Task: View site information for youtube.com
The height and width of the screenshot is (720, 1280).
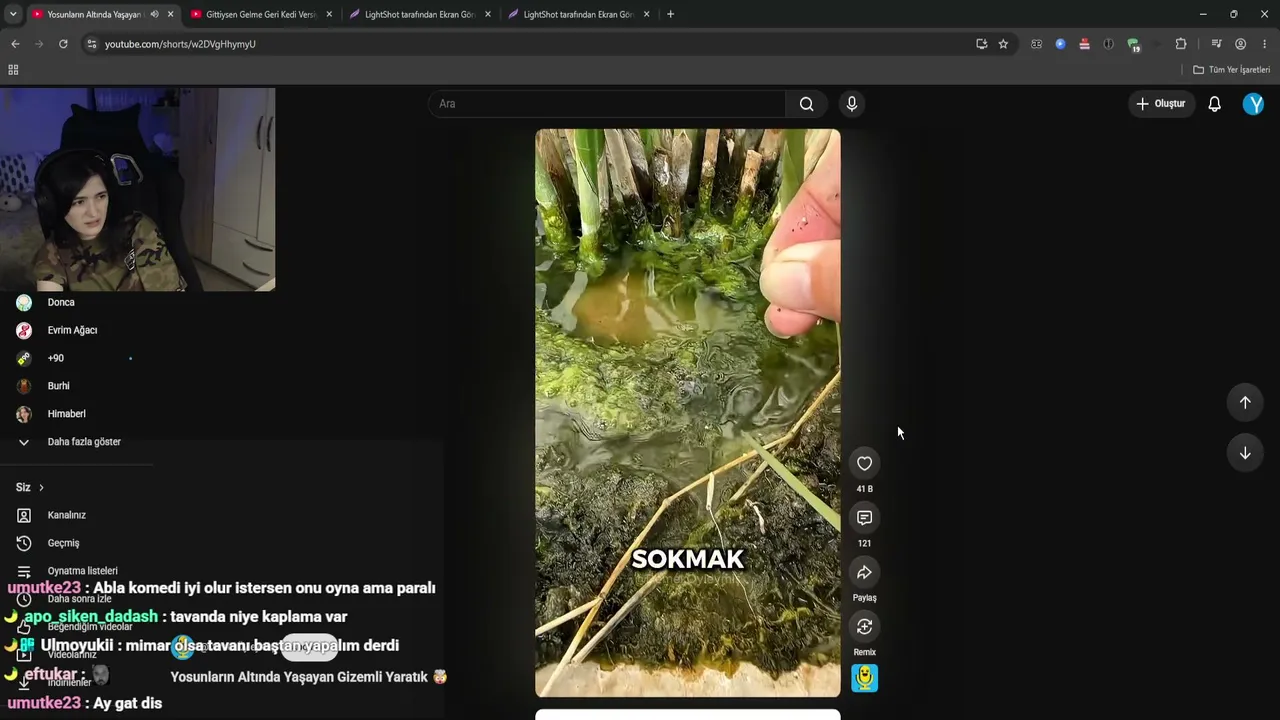Action: click(x=91, y=44)
